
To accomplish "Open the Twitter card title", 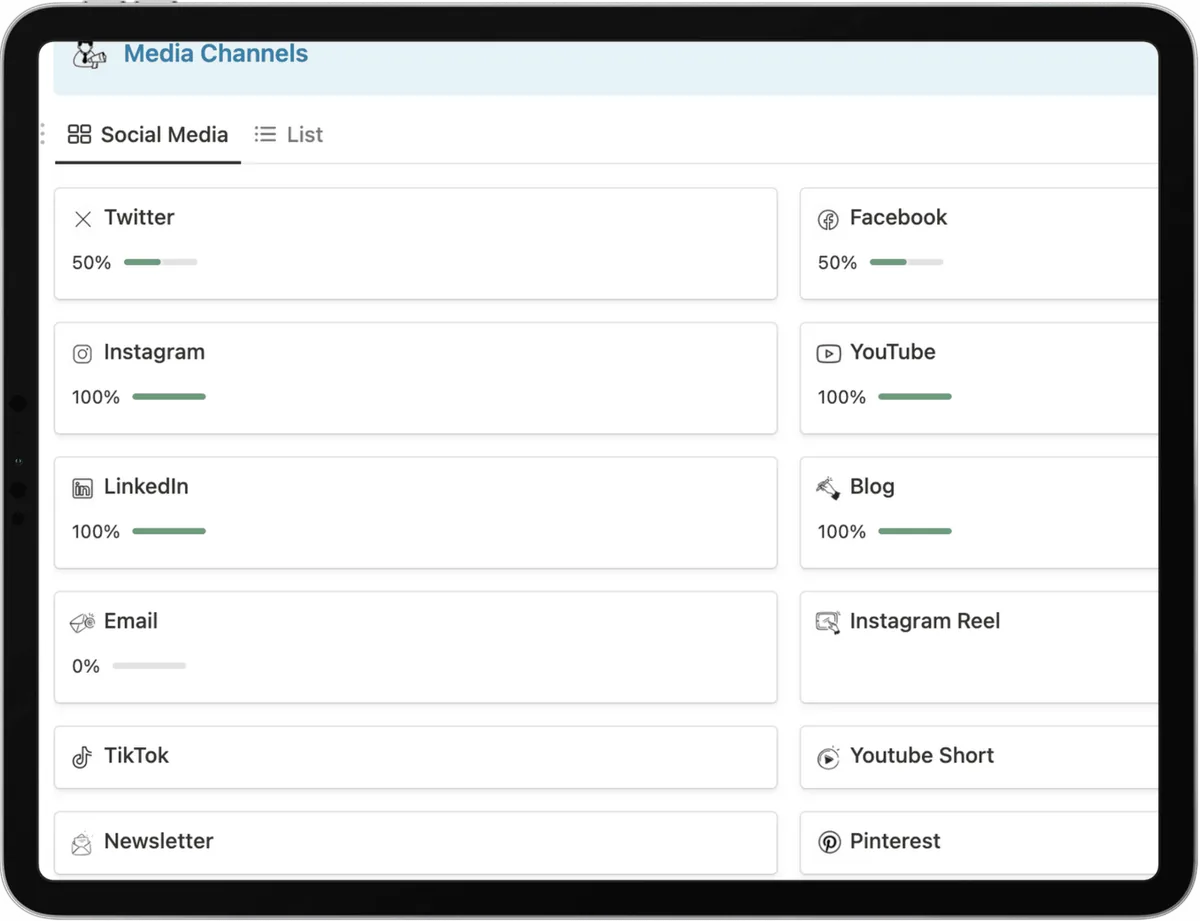I will tap(139, 217).
